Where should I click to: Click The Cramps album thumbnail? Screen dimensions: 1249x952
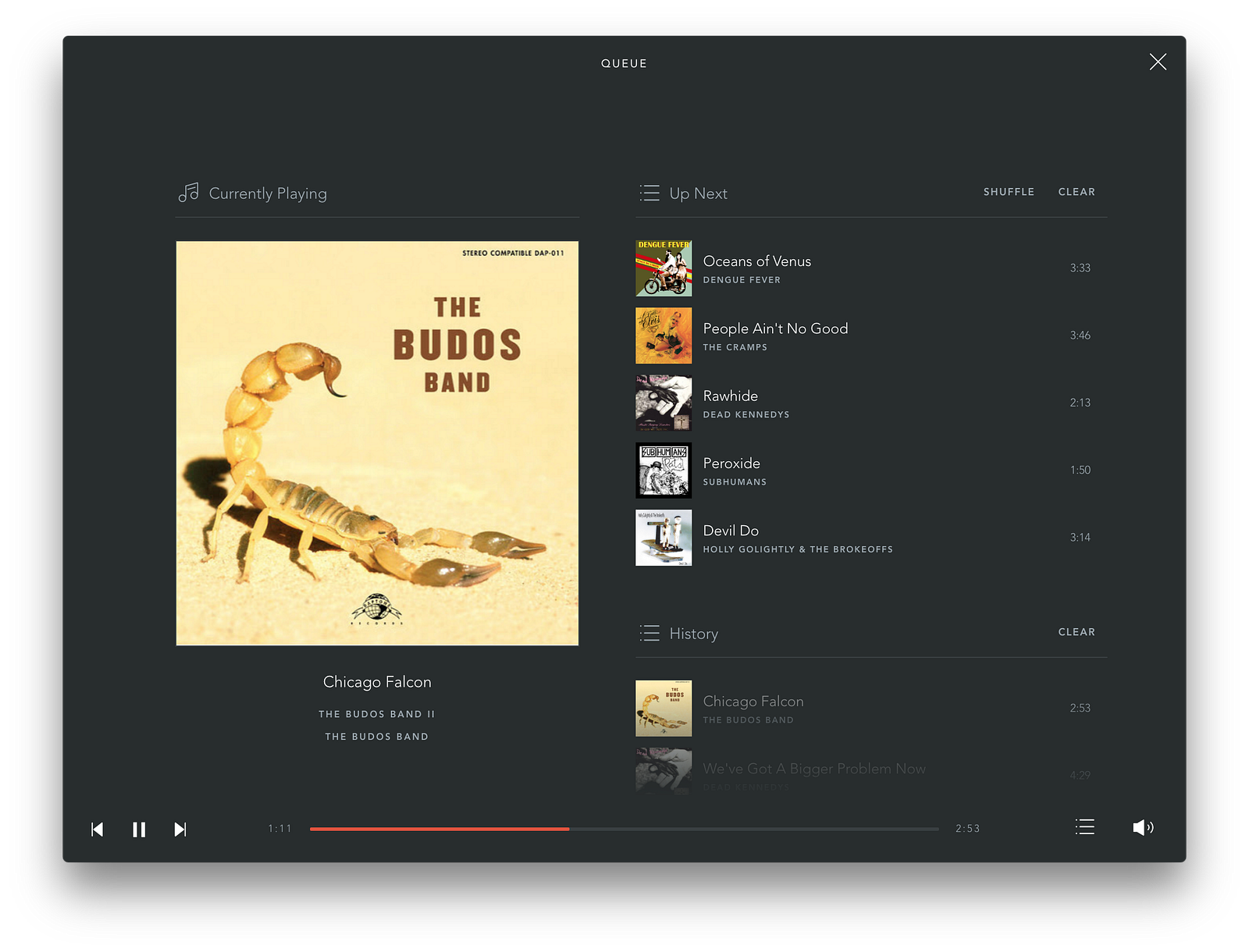point(664,336)
